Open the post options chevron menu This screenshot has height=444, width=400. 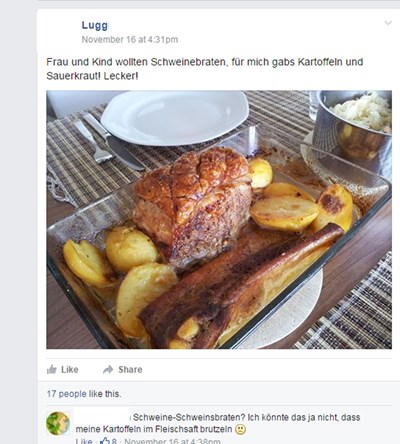tap(388, 23)
